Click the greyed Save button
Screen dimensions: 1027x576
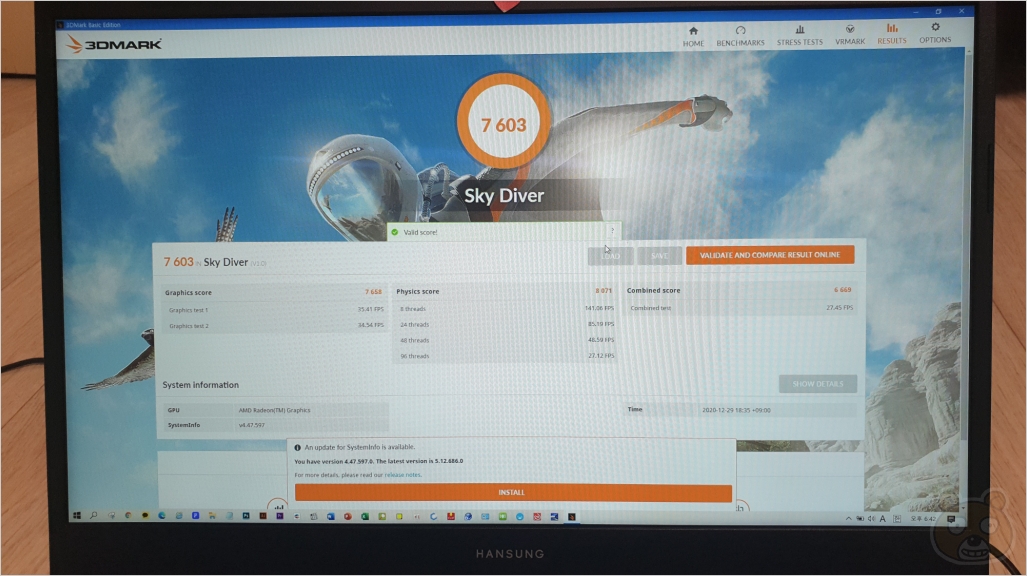(659, 256)
